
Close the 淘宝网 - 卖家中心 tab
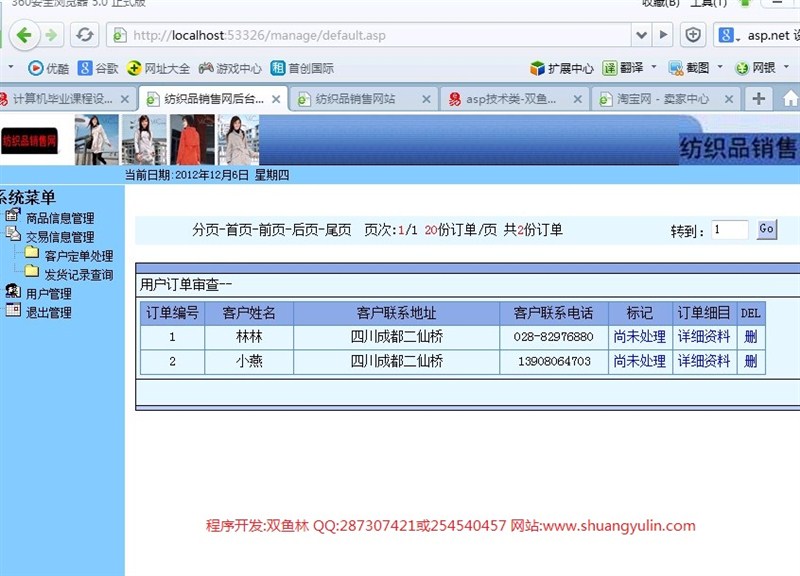pyautogui.click(x=730, y=99)
